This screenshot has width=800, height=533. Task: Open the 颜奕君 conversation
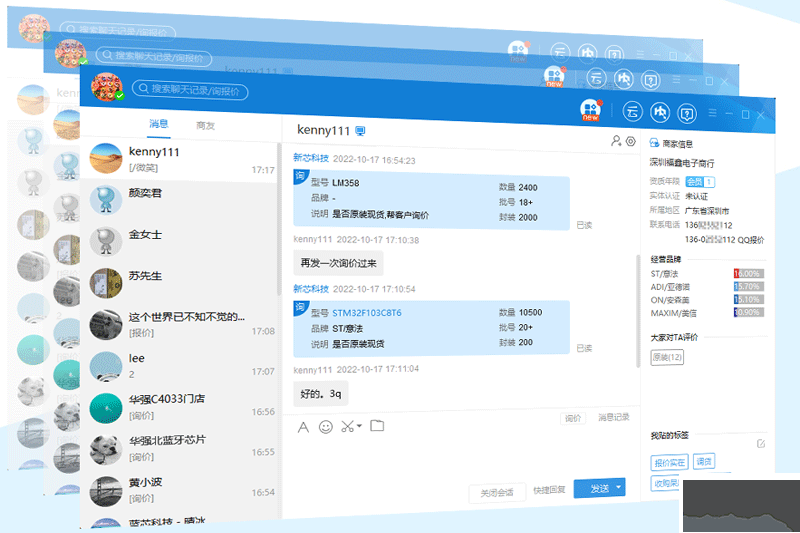point(181,199)
